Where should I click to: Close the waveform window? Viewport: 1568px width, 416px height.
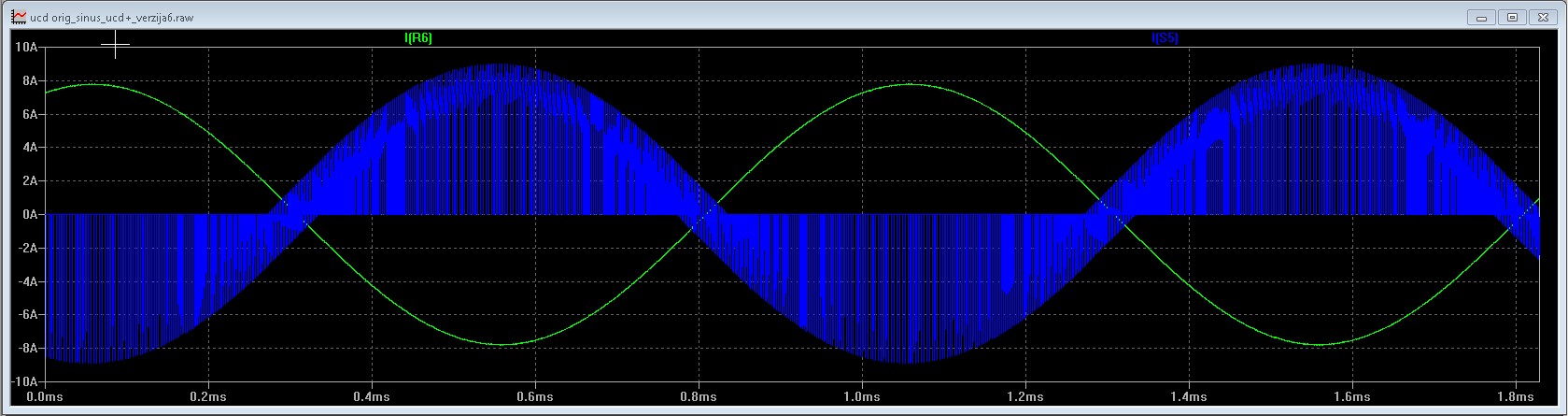point(1543,17)
